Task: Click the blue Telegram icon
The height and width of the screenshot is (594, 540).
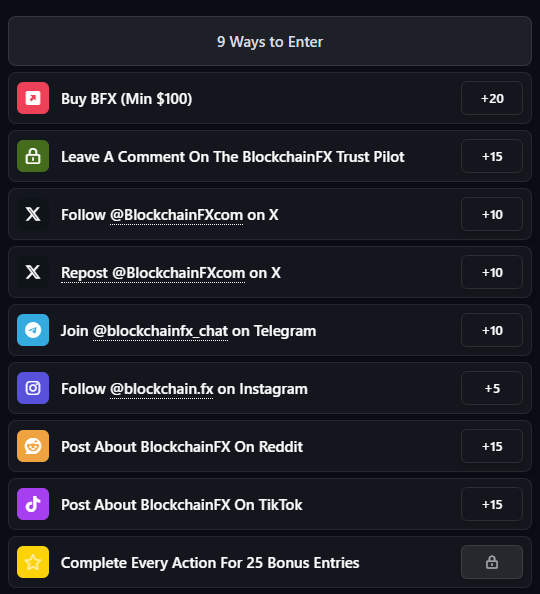Action: pos(33,330)
